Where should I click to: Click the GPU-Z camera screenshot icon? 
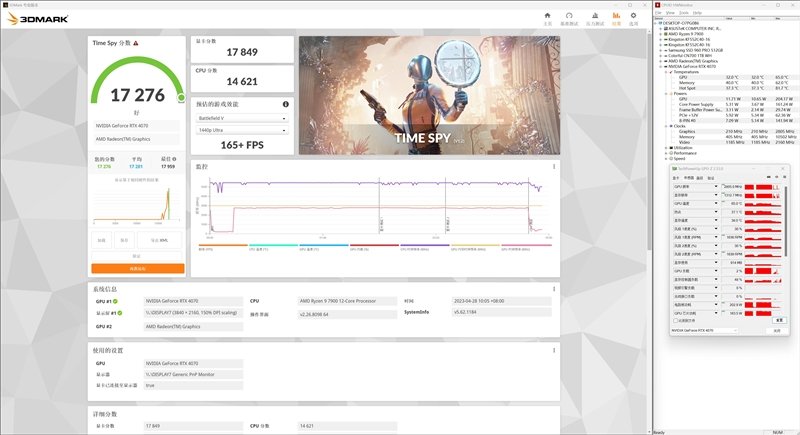coord(768,177)
